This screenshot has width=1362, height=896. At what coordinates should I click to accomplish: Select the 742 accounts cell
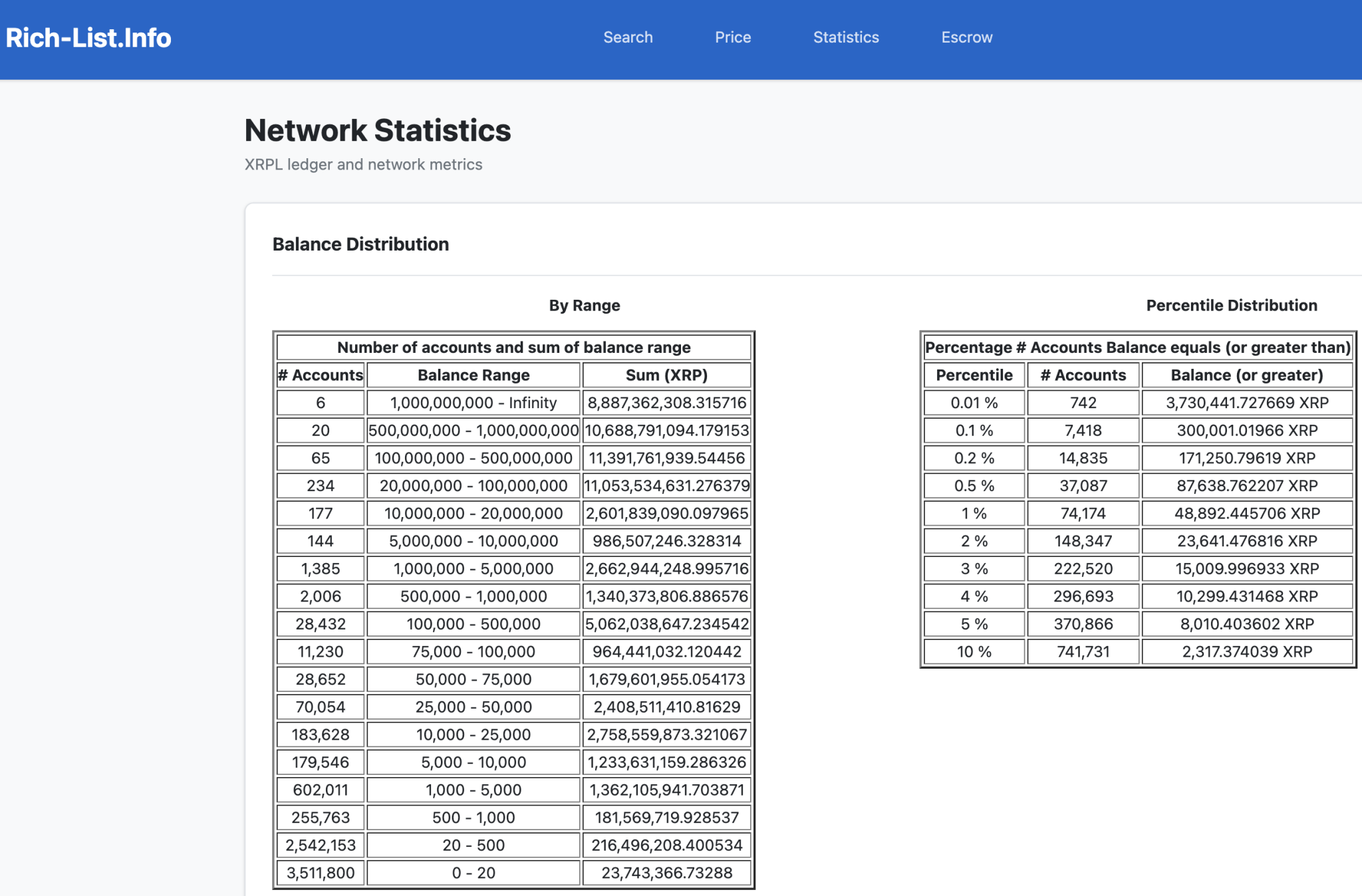1083,402
